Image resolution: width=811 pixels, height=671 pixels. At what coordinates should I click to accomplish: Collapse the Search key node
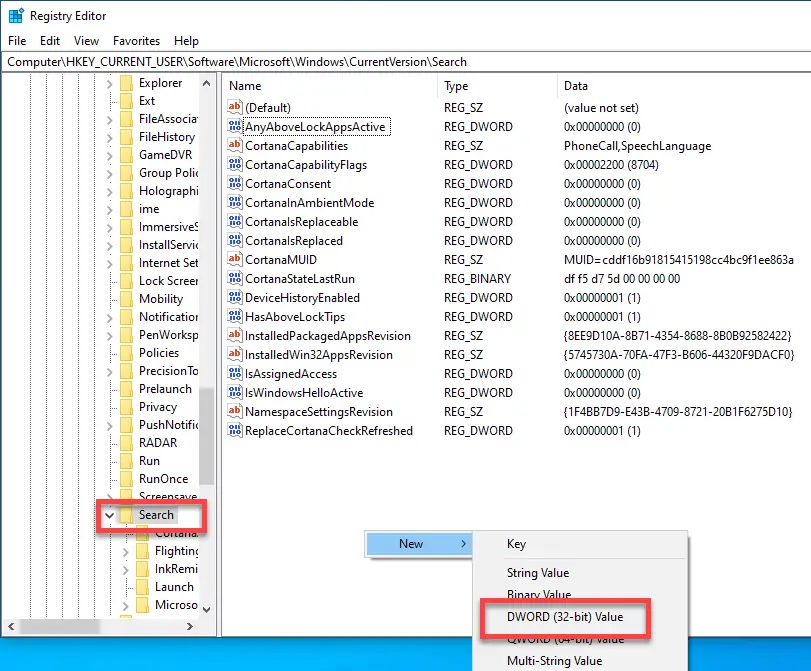110,515
